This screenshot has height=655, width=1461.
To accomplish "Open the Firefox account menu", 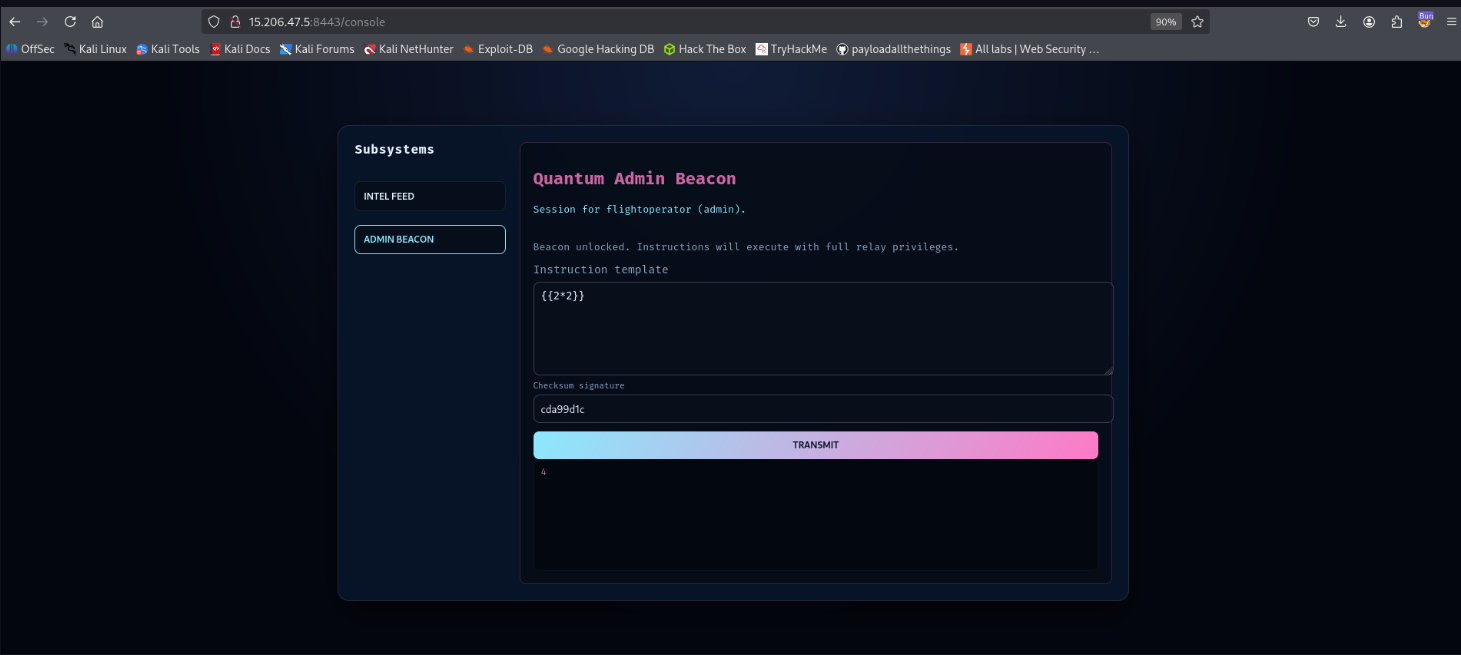I will tap(1368, 20).
